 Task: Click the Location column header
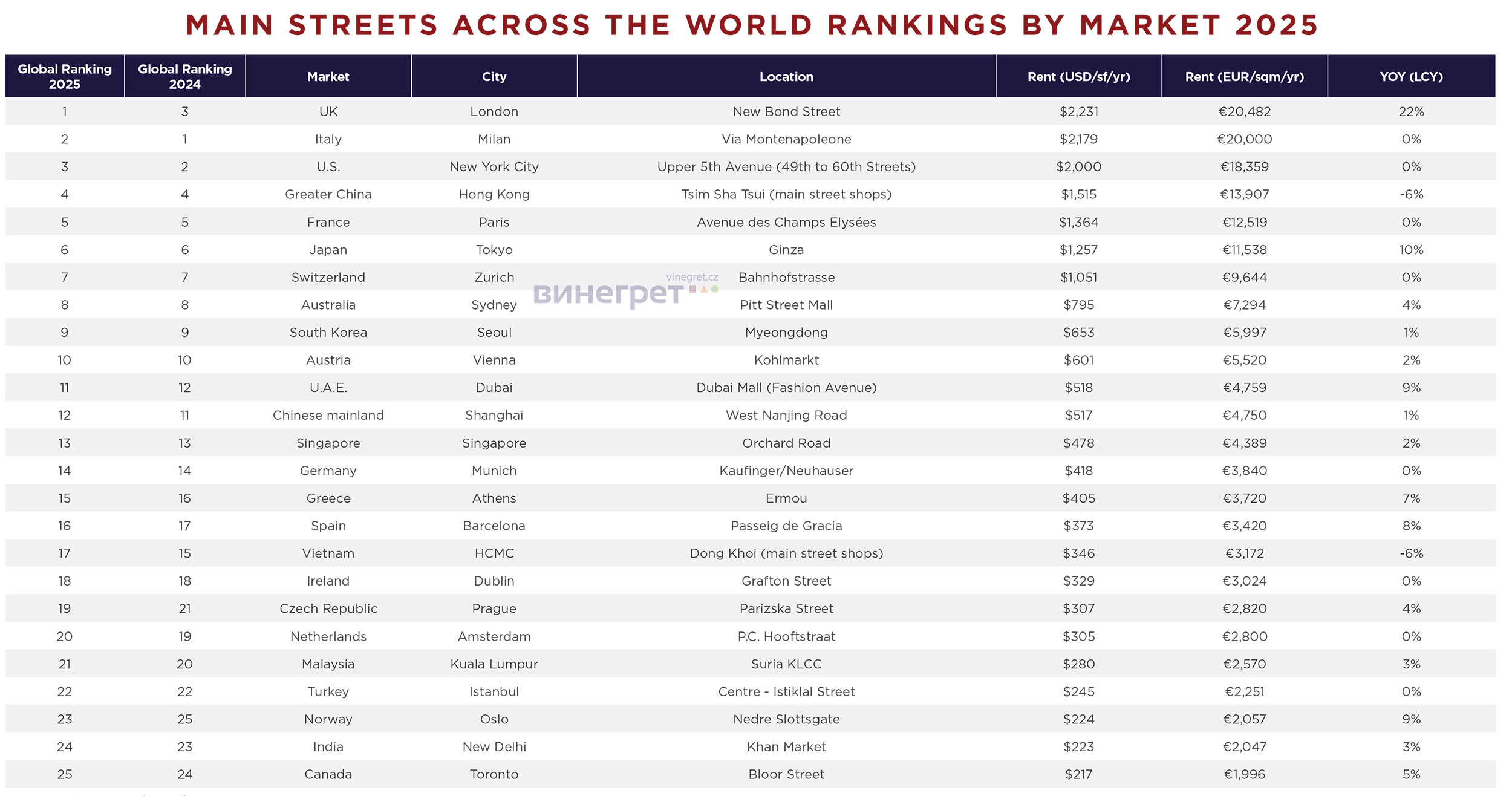coord(786,77)
